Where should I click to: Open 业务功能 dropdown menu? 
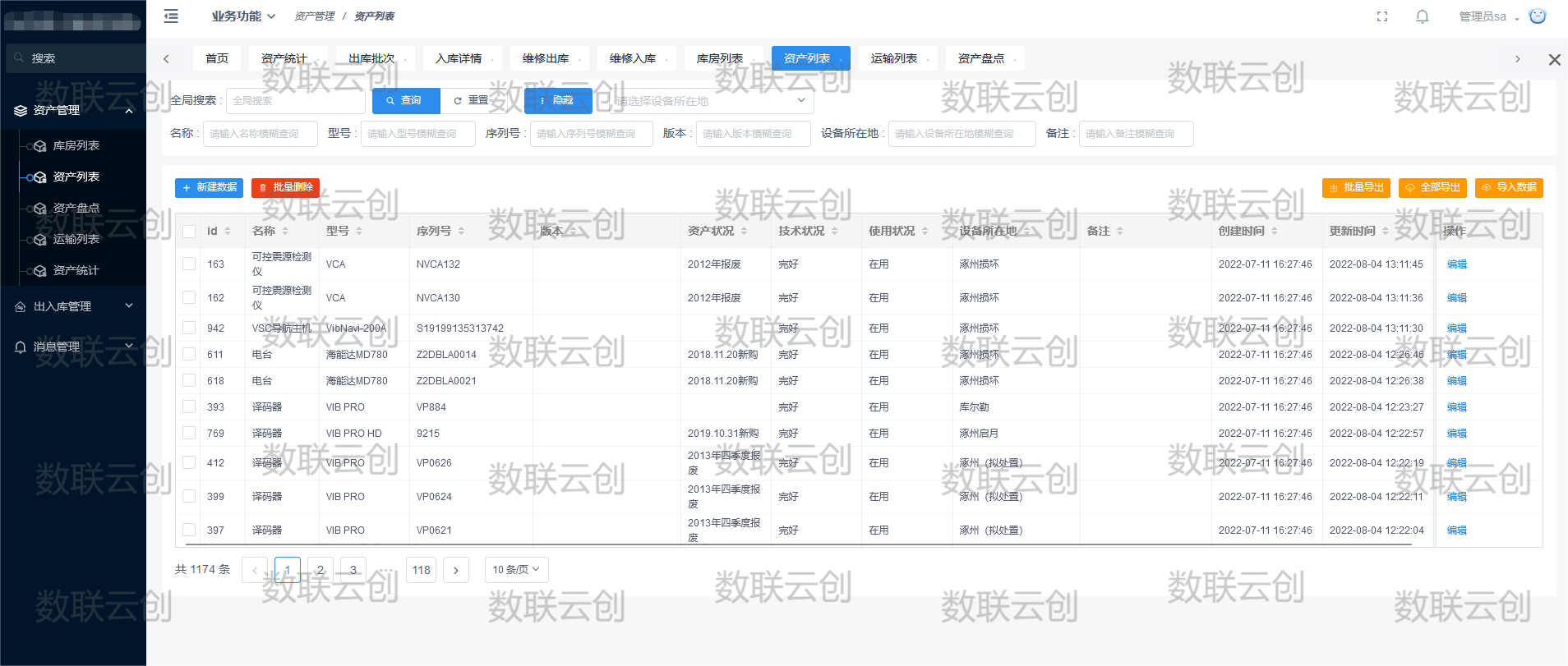click(243, 16)
